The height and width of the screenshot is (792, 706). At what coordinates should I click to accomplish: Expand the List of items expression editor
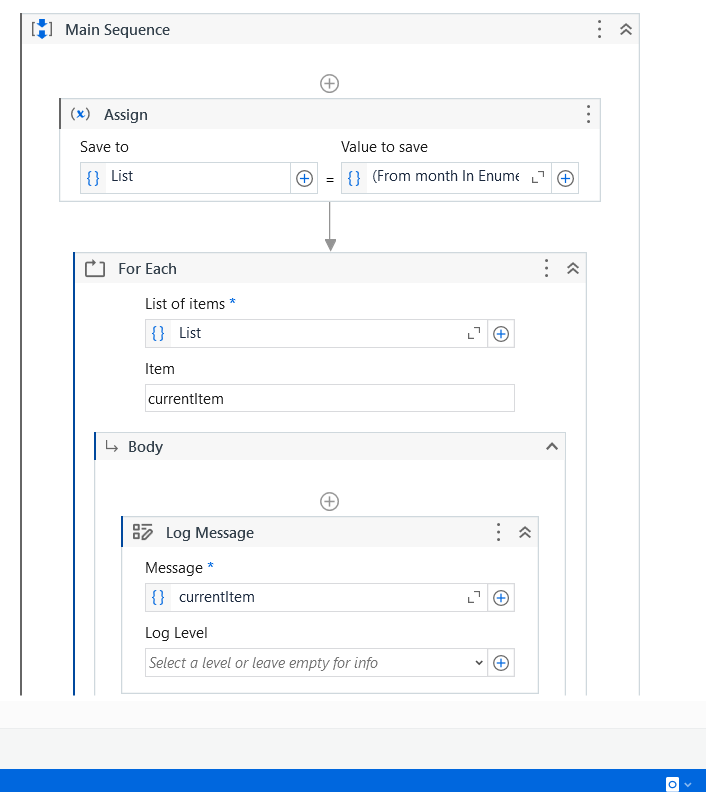(474, 333)
